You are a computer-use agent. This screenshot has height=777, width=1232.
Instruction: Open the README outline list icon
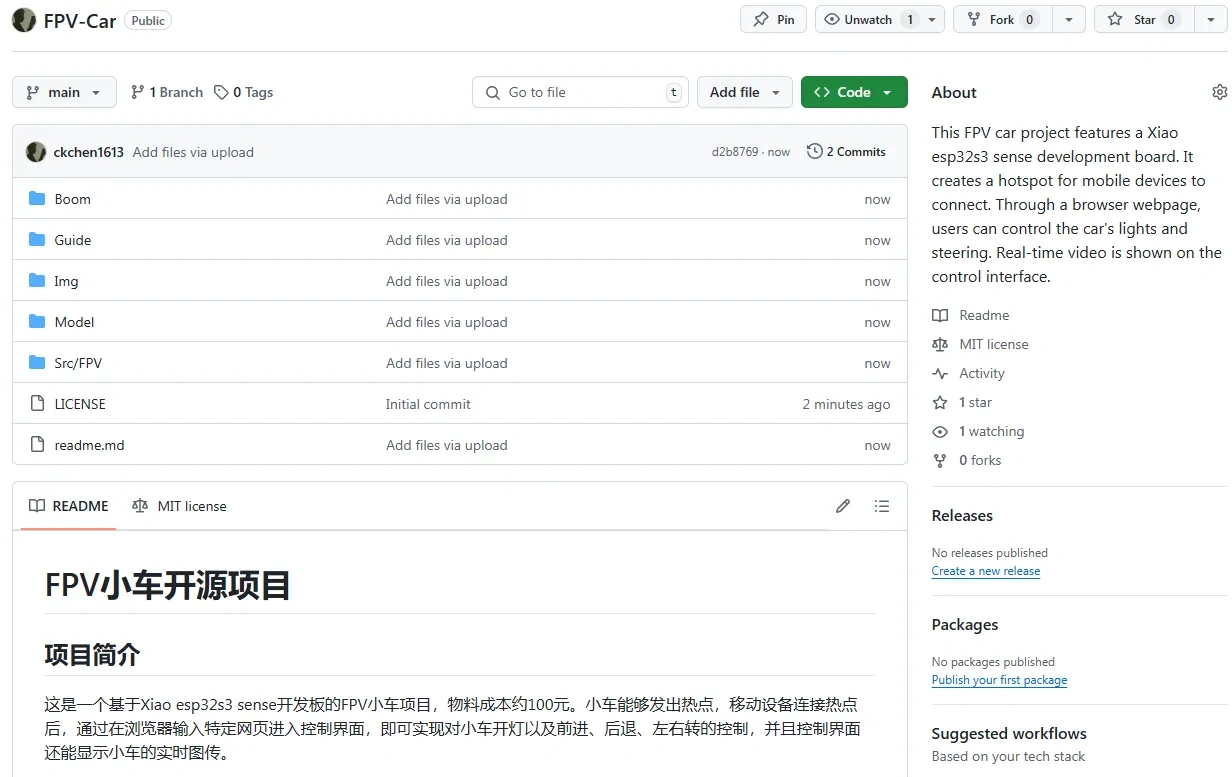pos(881,506)
